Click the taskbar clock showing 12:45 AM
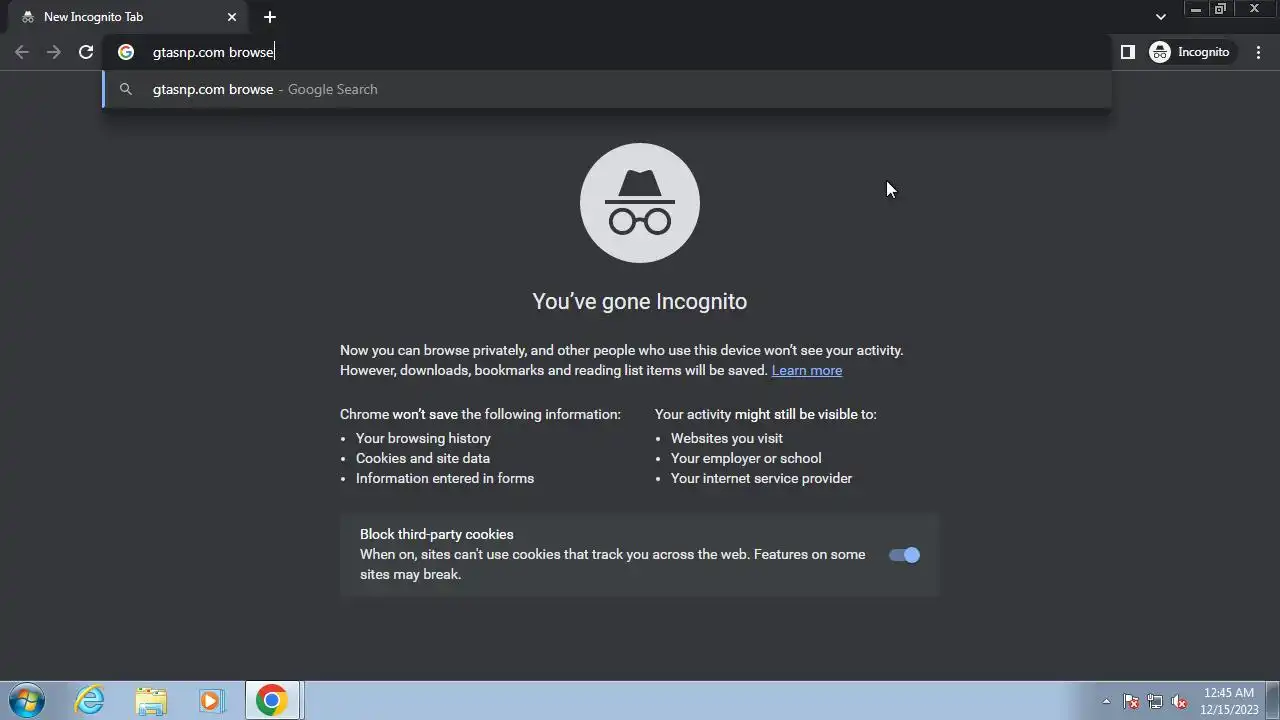Screen dimensions: 1280x720 click(x=1229, y=700)
